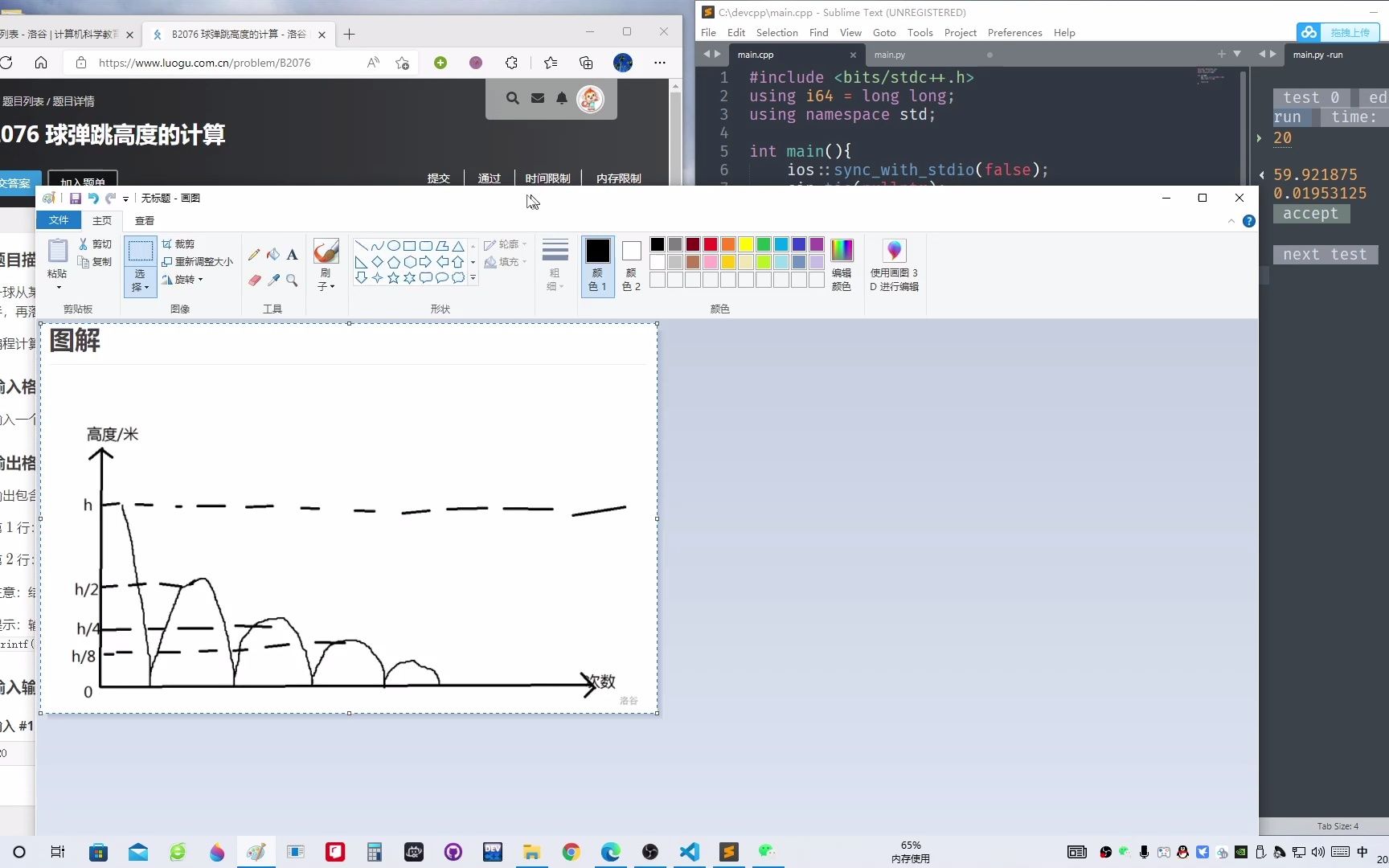Activate the Magnifier tool
This screenshot has height=868, width=1389.
click(291, 280)
